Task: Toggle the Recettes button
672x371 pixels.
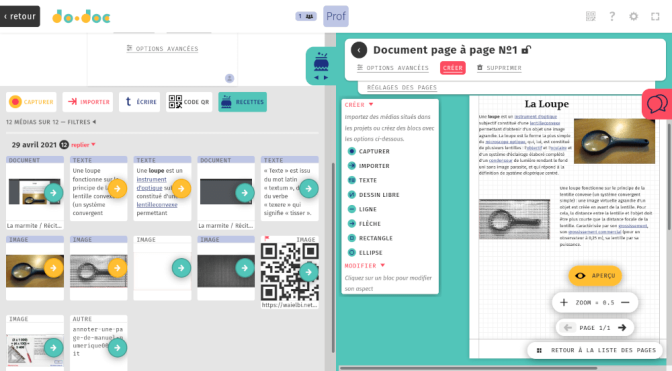Action: 243,102
